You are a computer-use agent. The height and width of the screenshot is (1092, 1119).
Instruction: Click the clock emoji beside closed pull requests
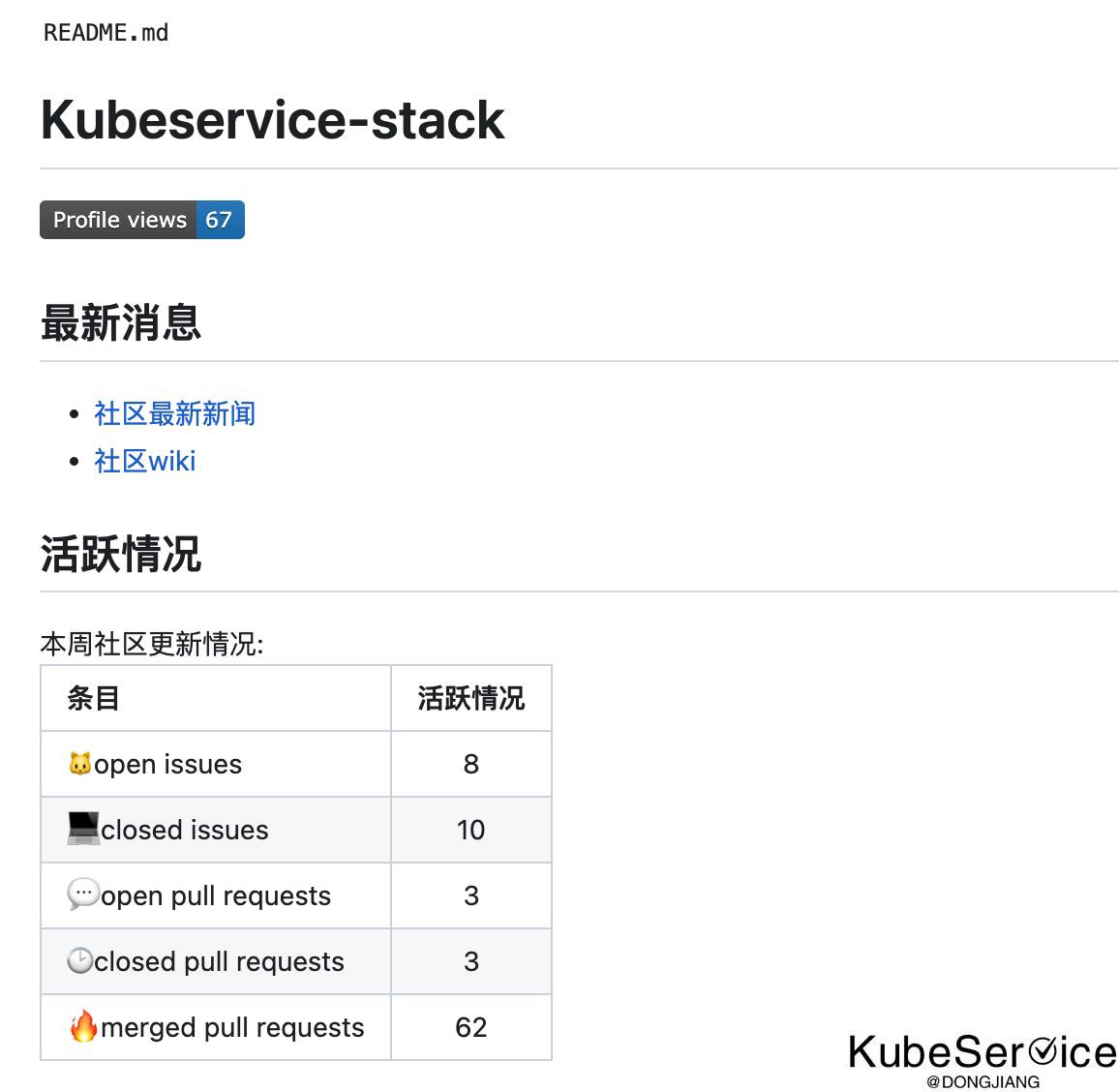pos(80,960)
